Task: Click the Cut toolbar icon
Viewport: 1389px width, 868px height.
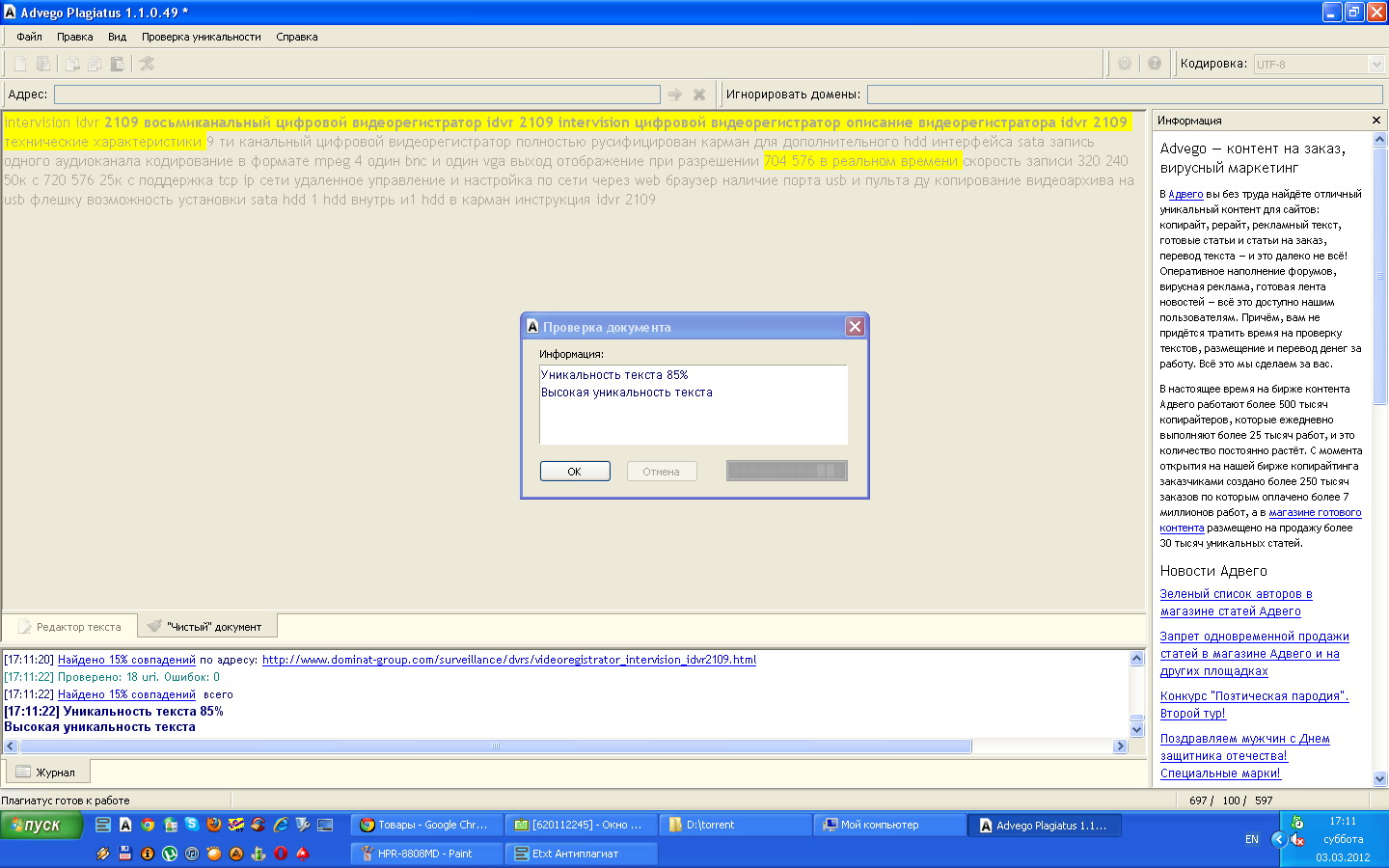Action: (71, 64)
